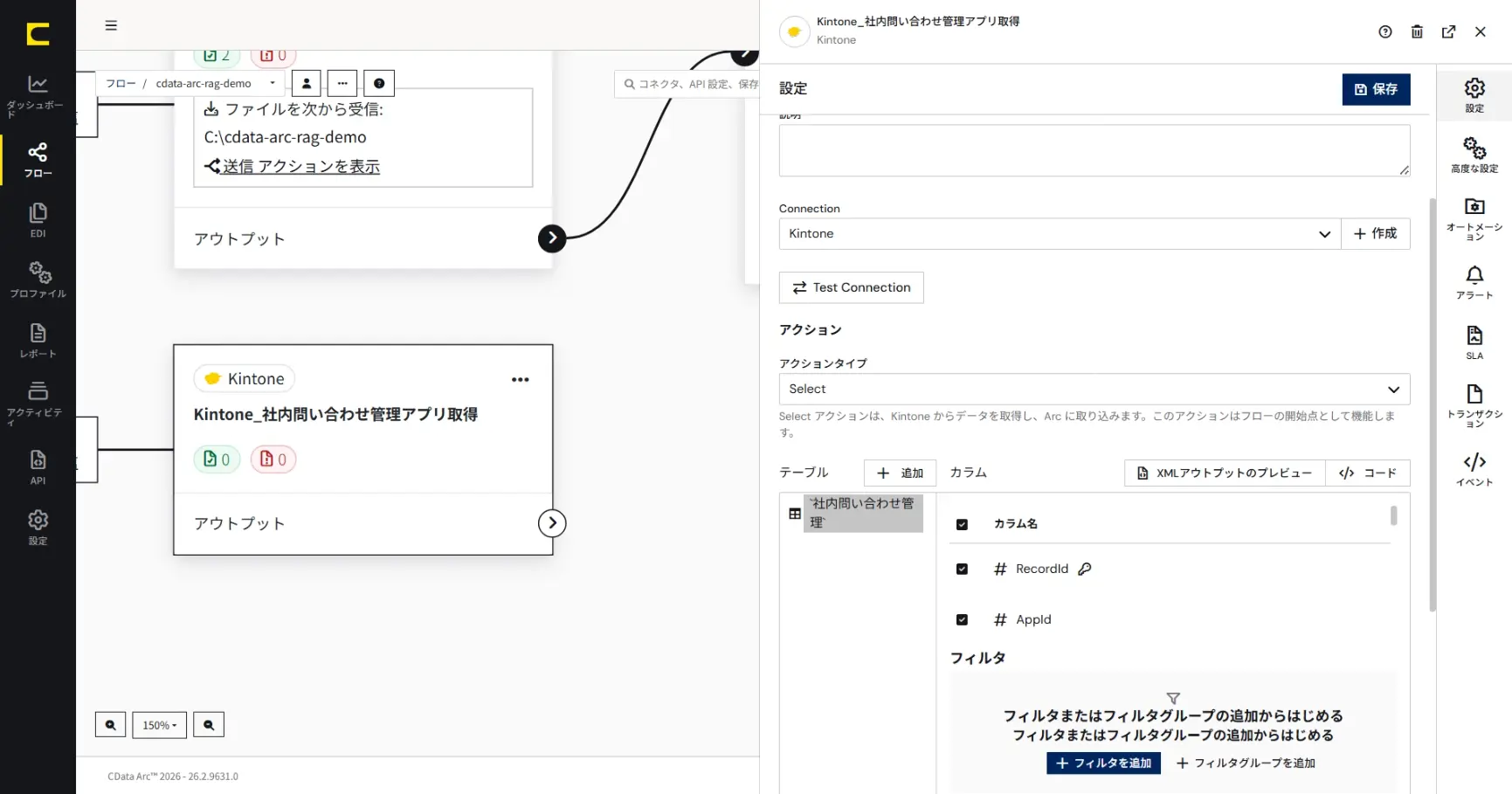Toggle the hamburger navigation menu
The height and width of the screenshot is (794, 1512).
[111, 25]
